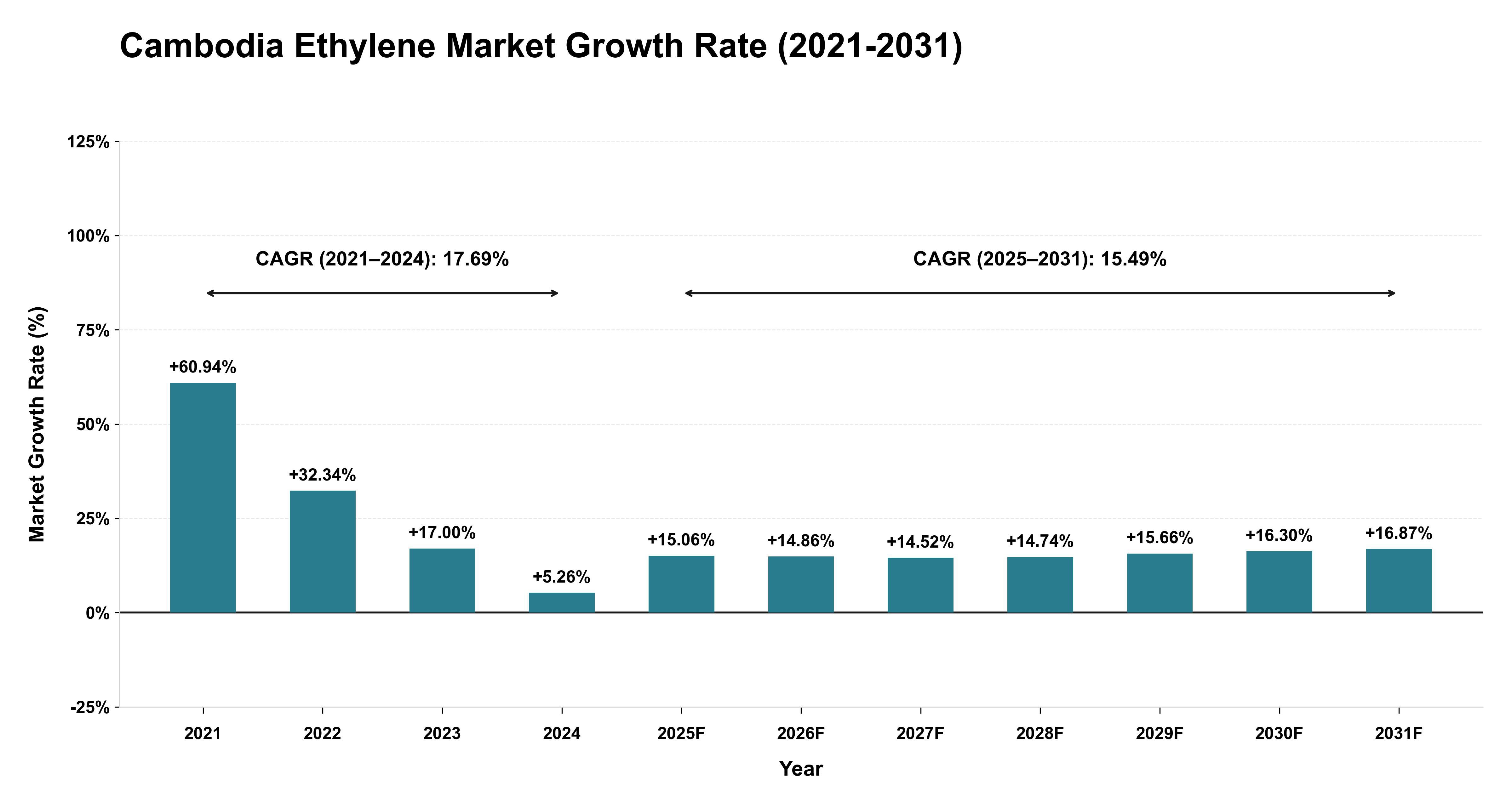Click the '+16.87%' value label
This screenshot has width=1512, height=803.
pyautogui.click(x=1398, y=533)
